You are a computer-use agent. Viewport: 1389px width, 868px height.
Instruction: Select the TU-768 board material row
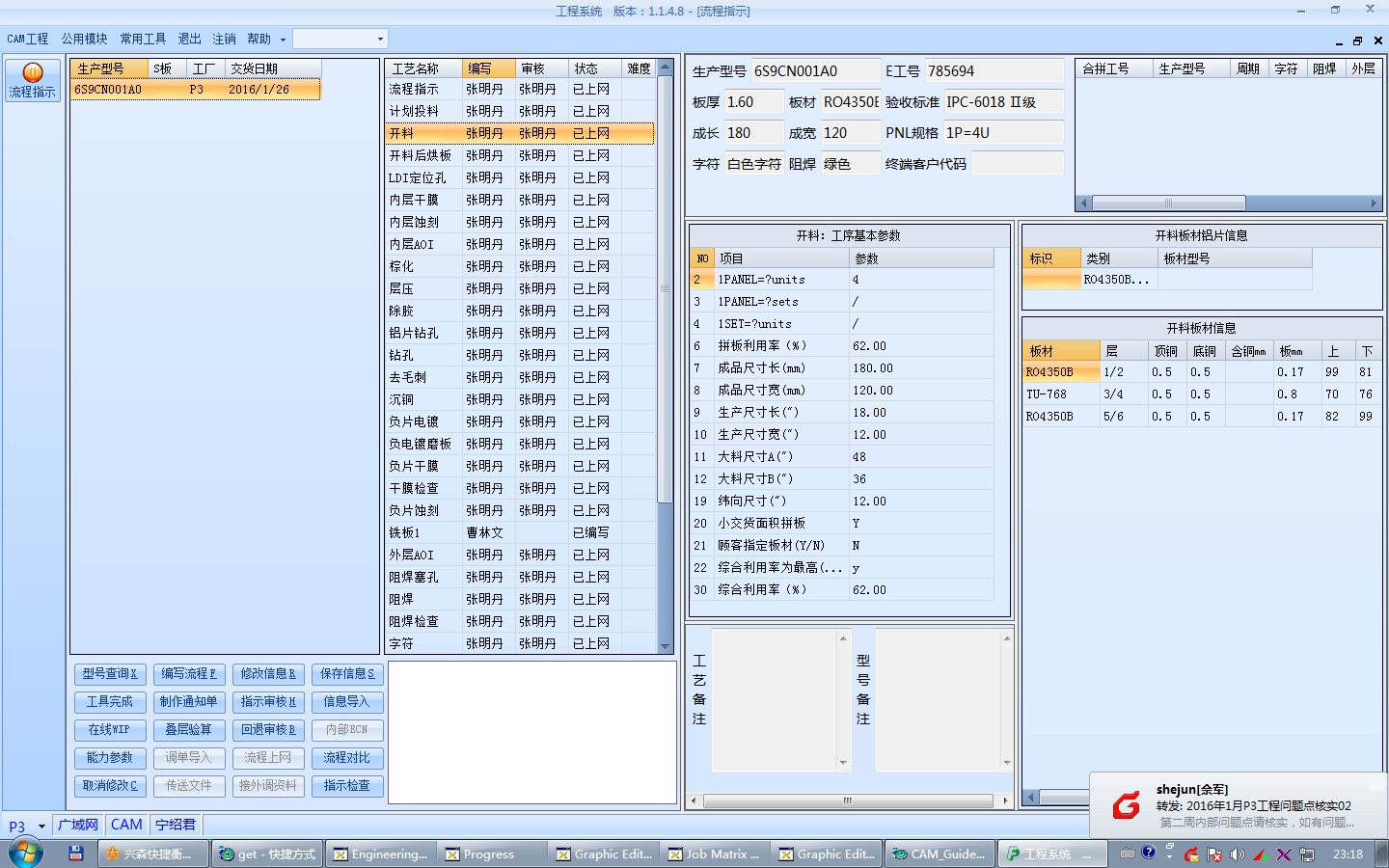tap(1202, 394)
